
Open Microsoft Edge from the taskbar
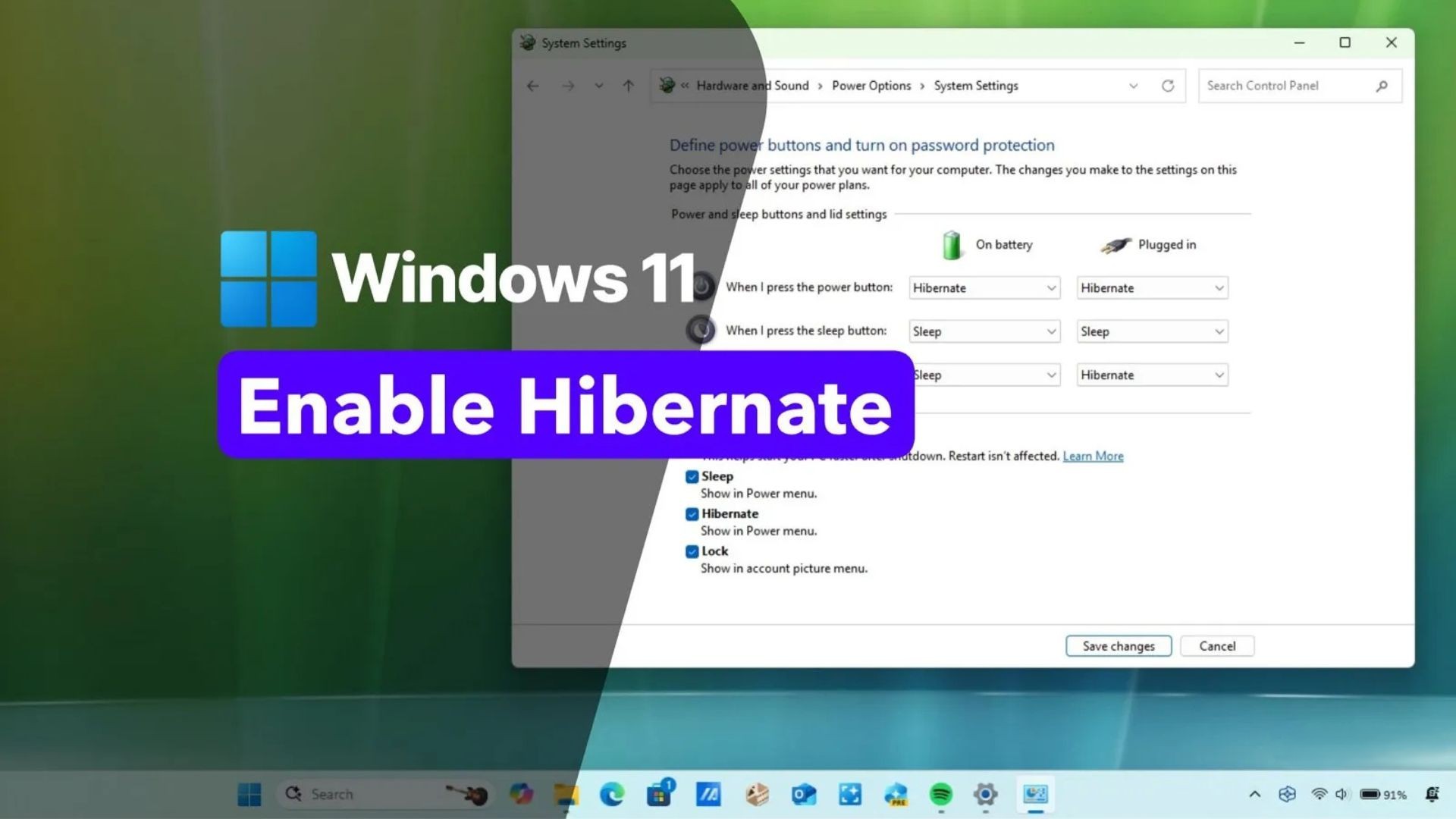612,794
